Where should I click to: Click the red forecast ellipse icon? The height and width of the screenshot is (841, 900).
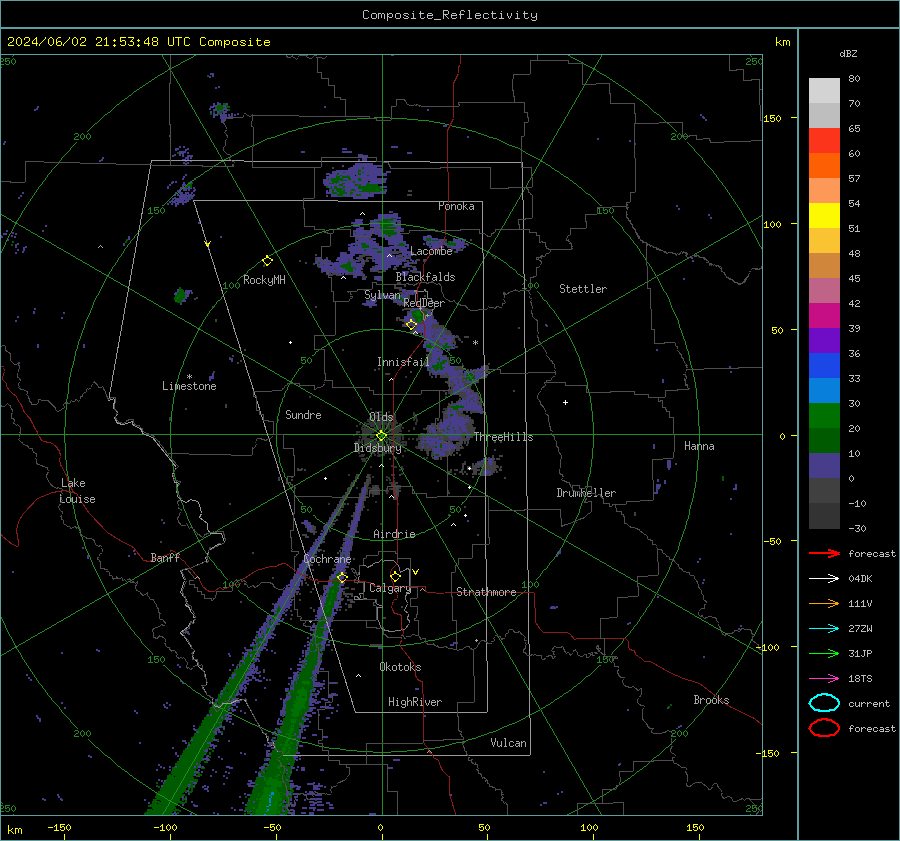coord(824,728)
